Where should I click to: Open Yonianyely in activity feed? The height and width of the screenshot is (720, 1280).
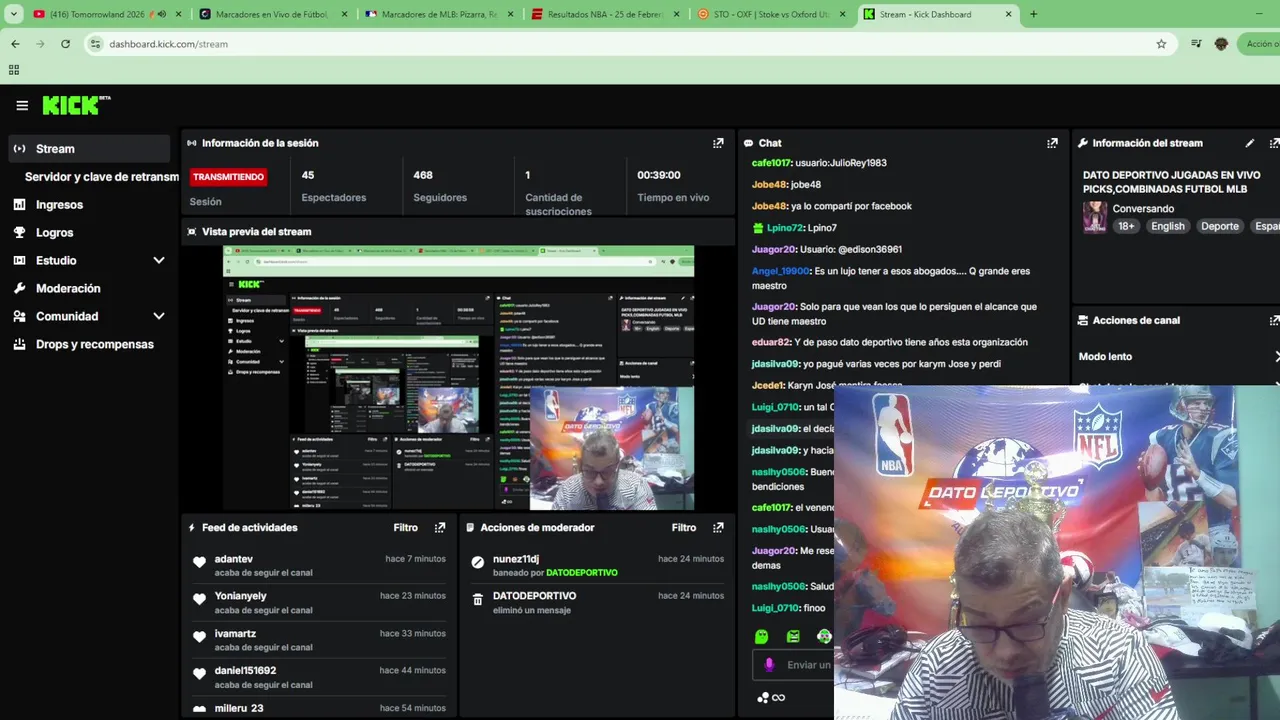coord(240,596)
